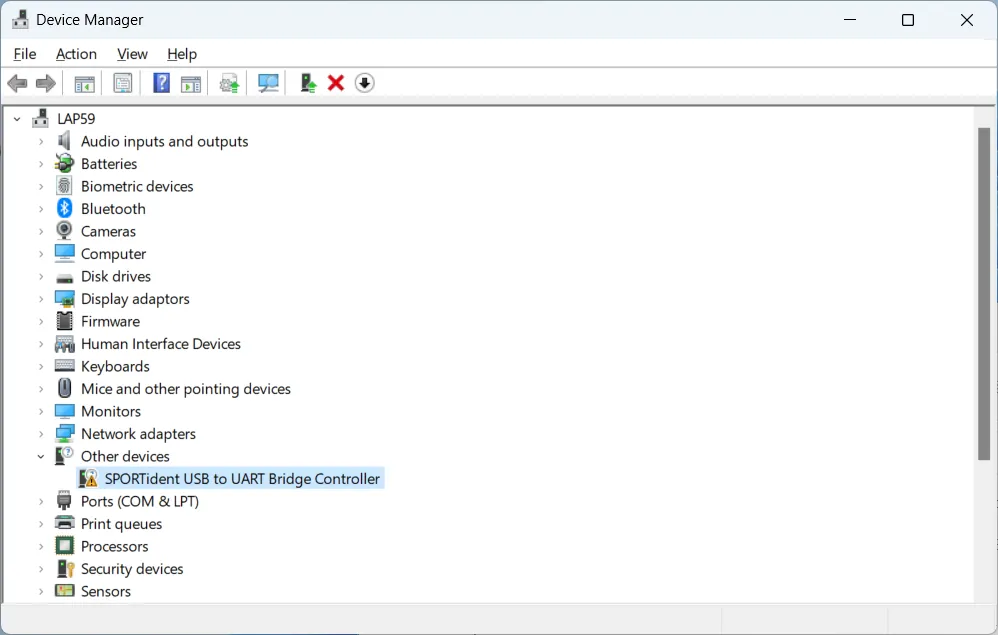
Task: Click the Update device driver toolbar icon
Action: point(308,83)
